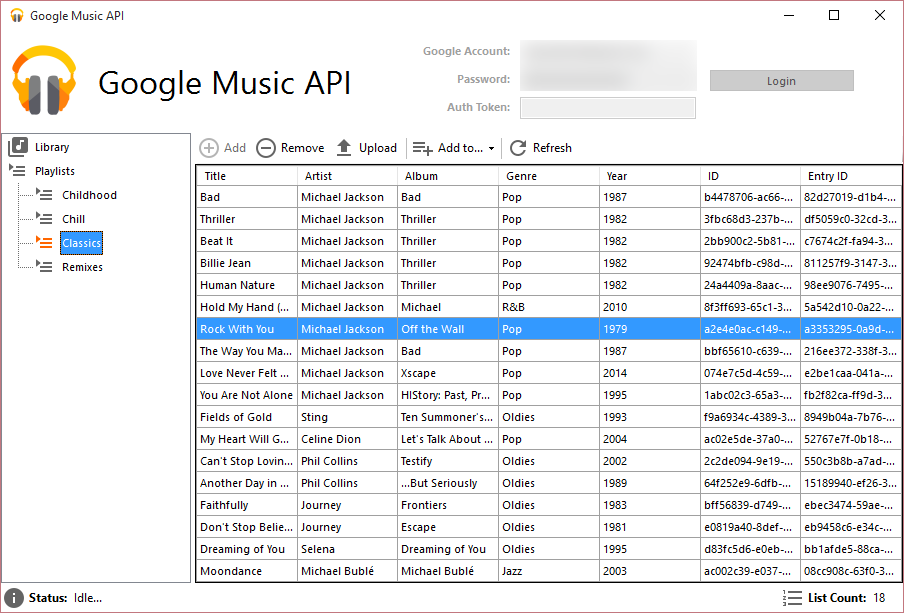
Task: Sort by the Genre column header
Action: point(549,176)
